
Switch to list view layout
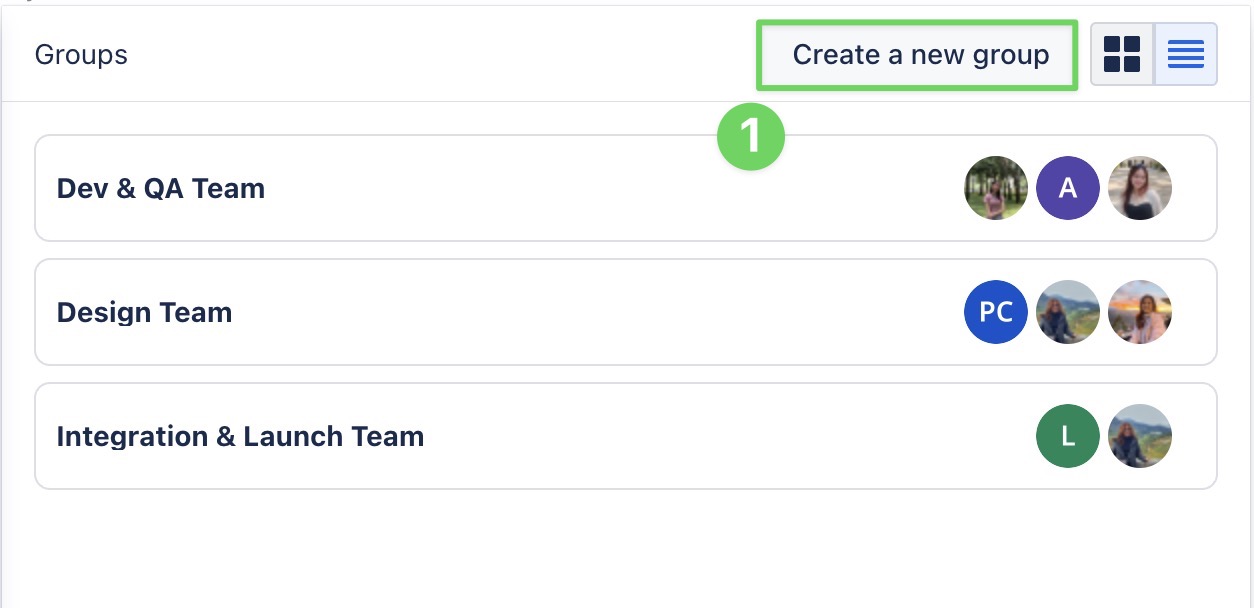point(1186,54)
